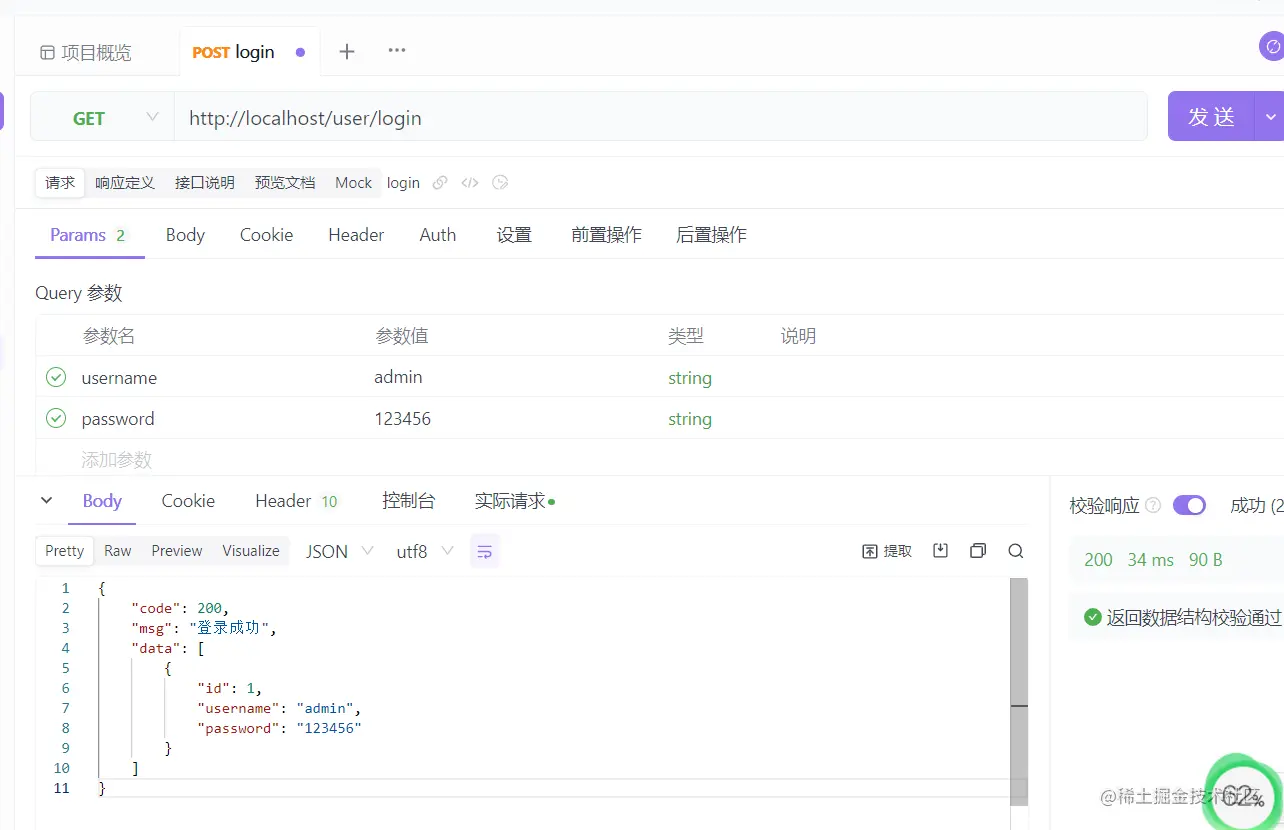Copy the response body
Screen dimensions: 1284x830
click(978, 551)
